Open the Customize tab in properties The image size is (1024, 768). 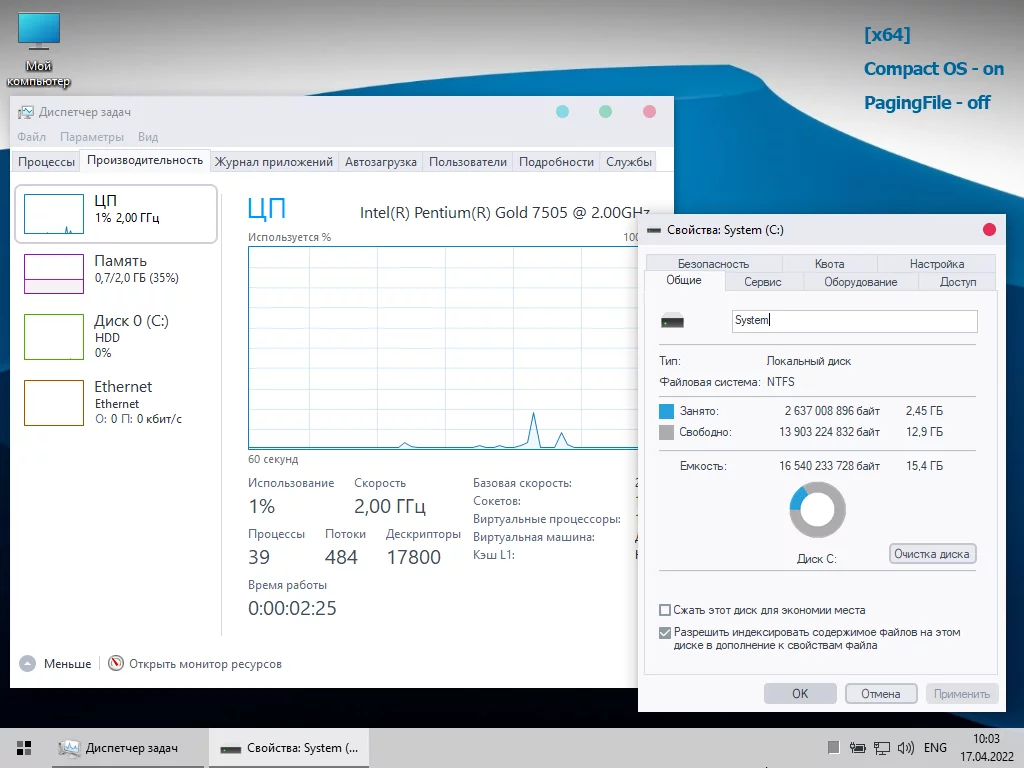(936, 264)
